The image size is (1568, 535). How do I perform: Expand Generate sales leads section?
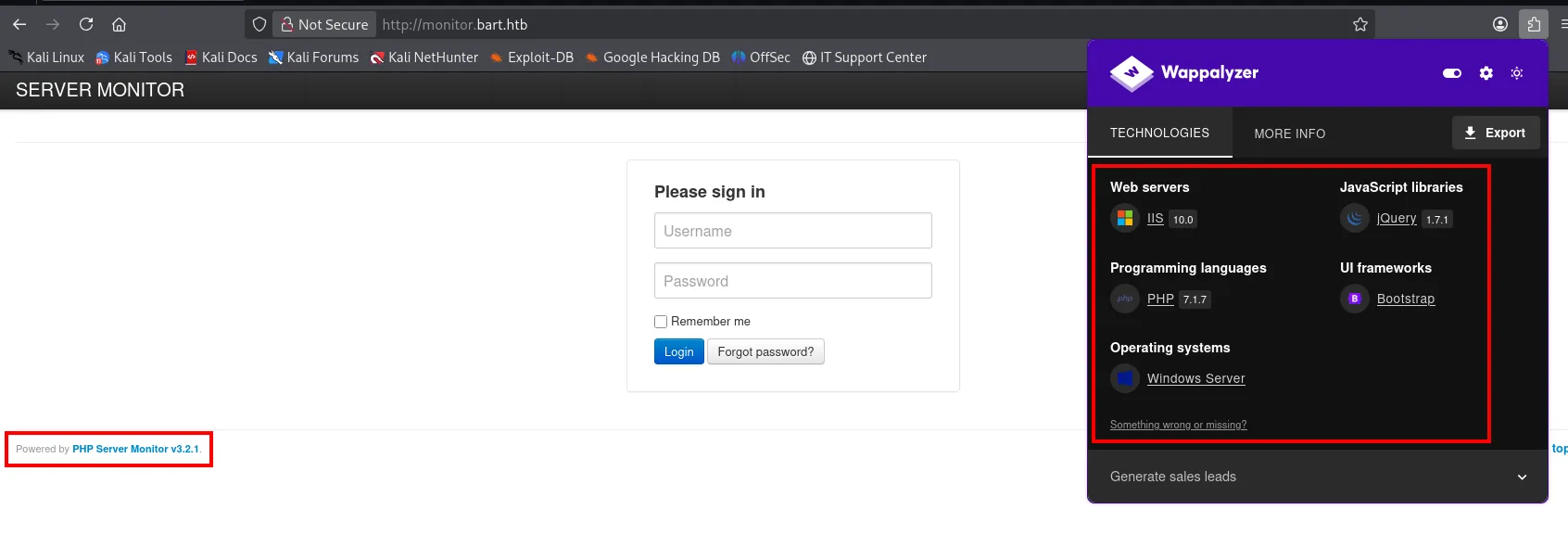(x=1317, y=477)
